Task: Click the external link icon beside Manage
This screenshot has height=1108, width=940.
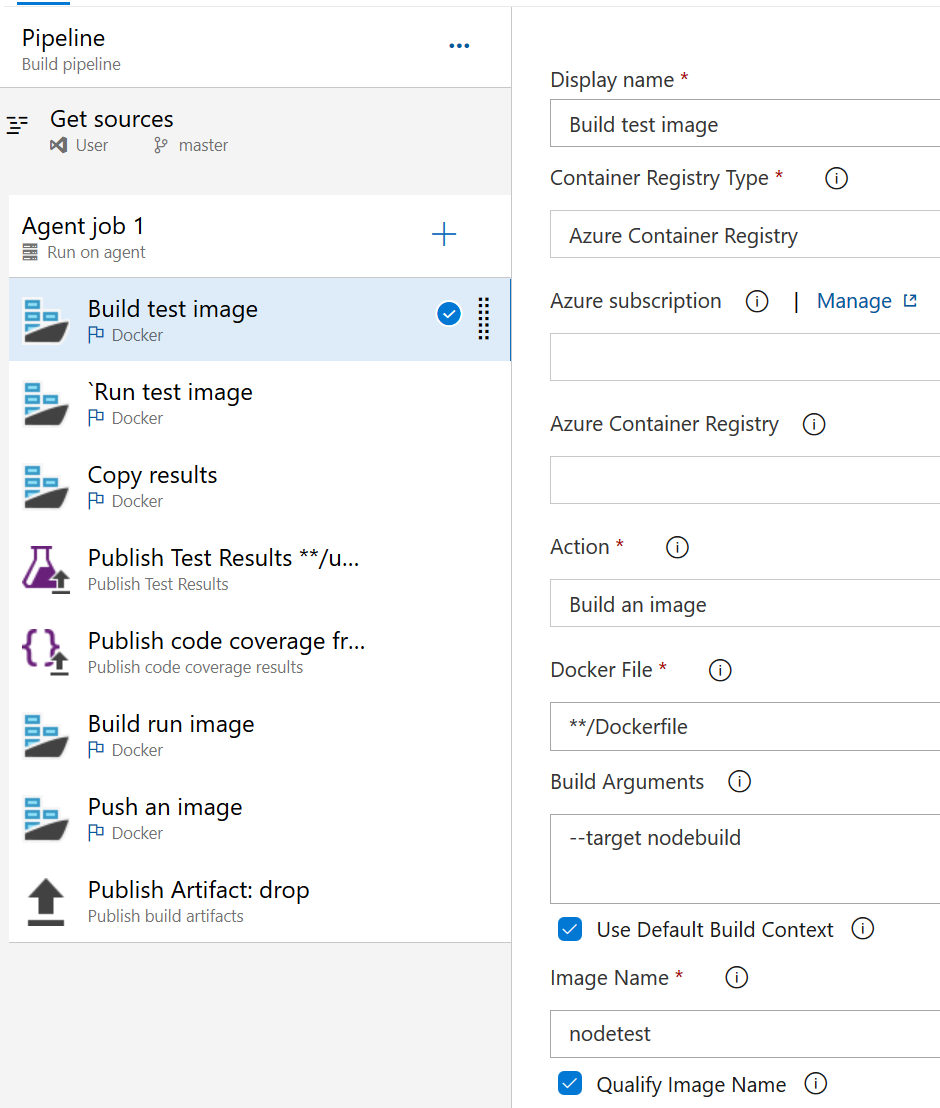Action: pyautogui.click(x=910, y=301)
